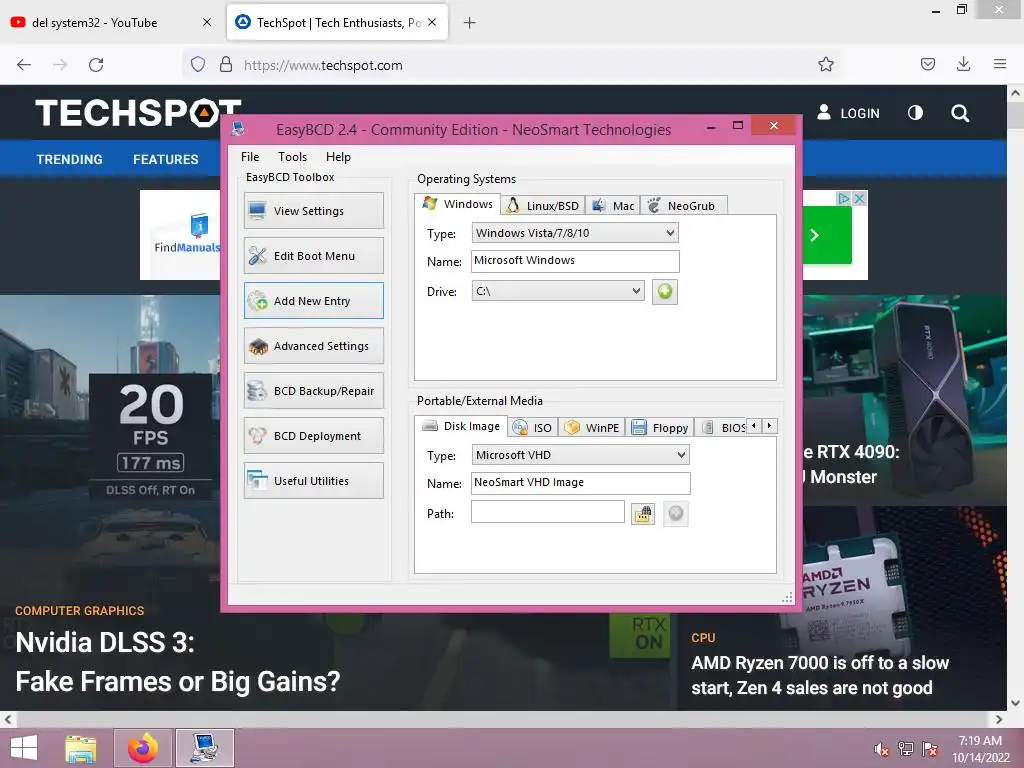Click the Firefox address bar URL

(323, 65)
